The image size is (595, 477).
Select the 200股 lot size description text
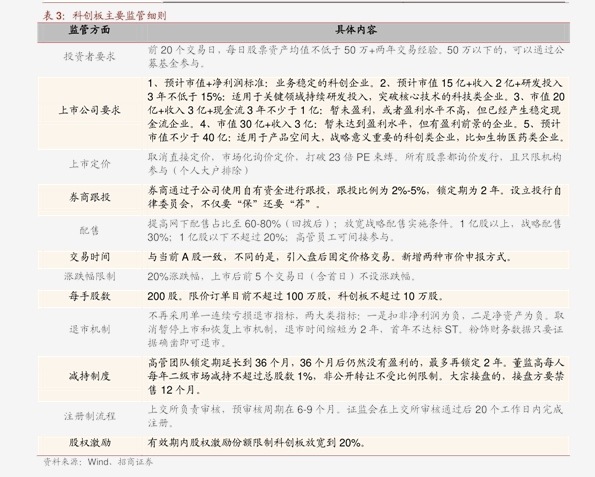click(x=296, y=296)
